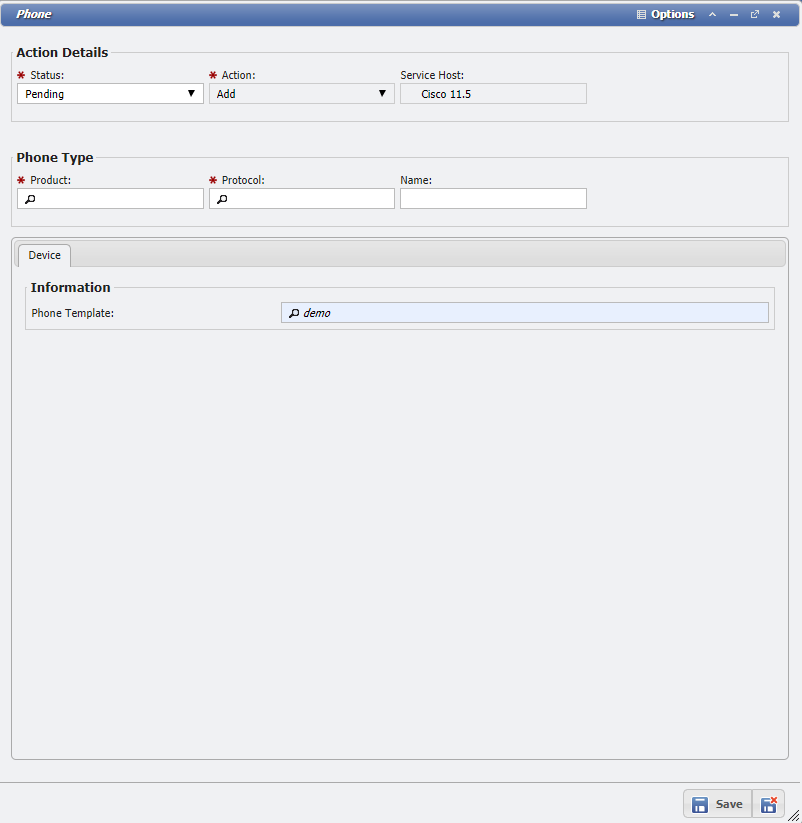Open the Options menu in the title bar
802x823 pixels.
665,15
